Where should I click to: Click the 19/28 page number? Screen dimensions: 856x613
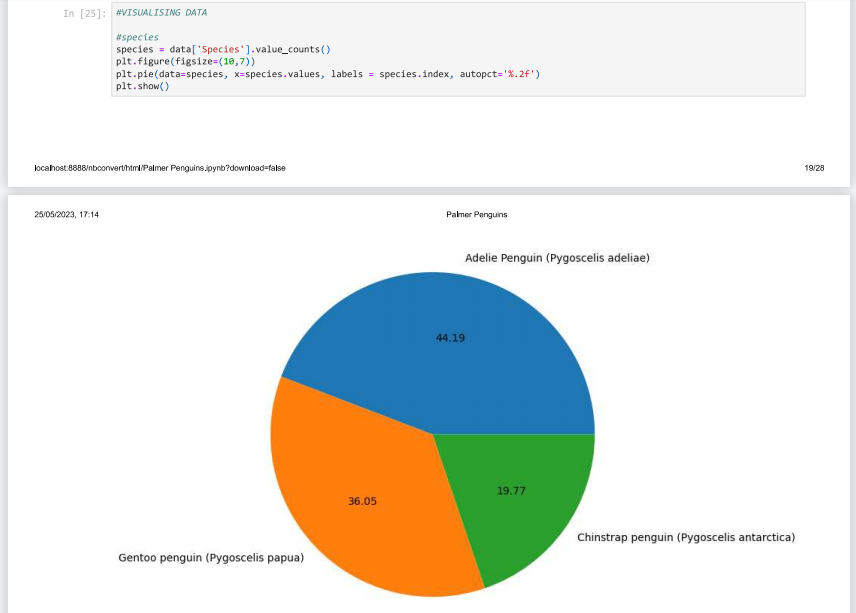[x=814, y=168]
